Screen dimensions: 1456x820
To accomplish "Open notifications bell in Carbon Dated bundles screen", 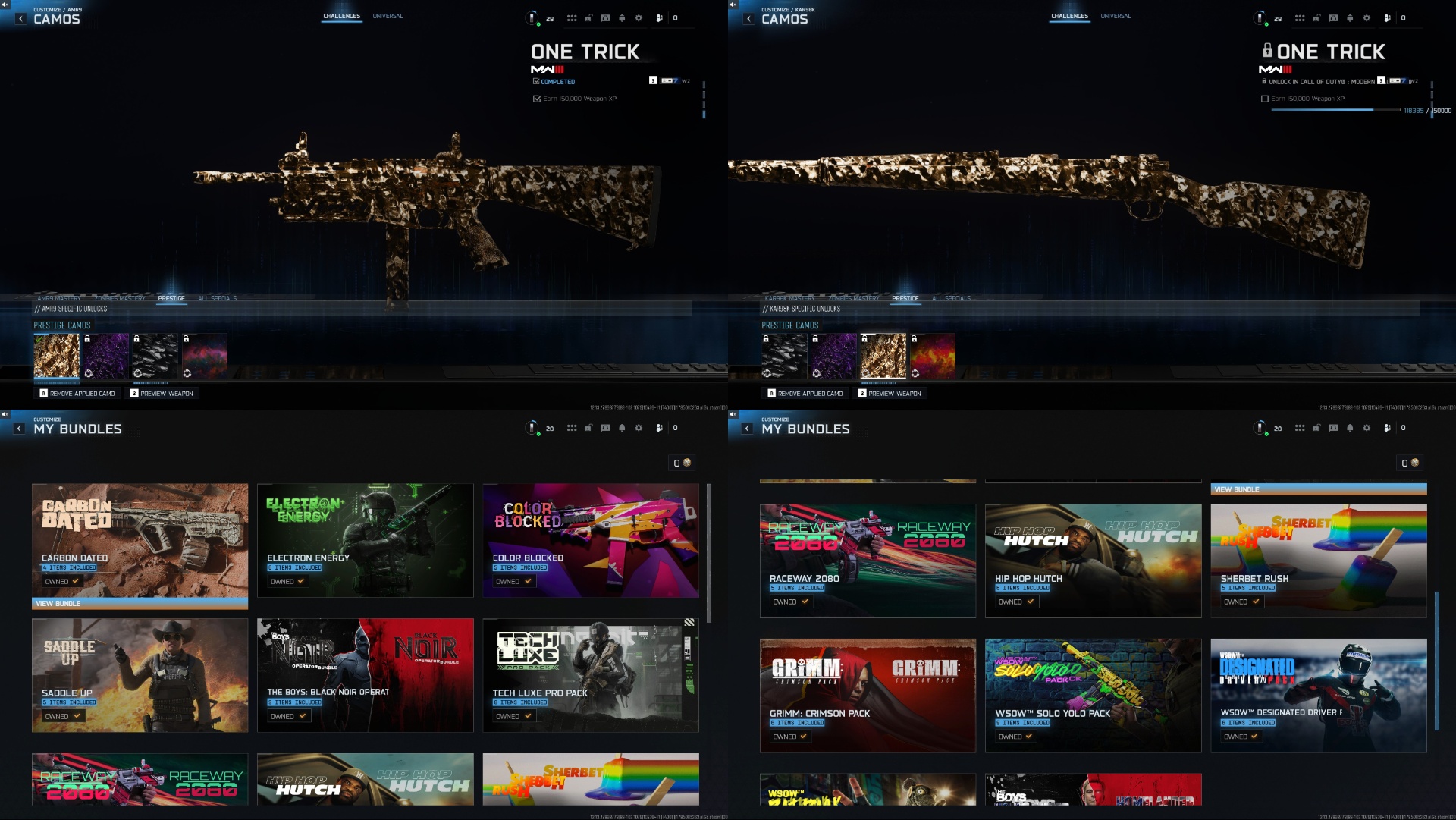I will coord(622,428).
